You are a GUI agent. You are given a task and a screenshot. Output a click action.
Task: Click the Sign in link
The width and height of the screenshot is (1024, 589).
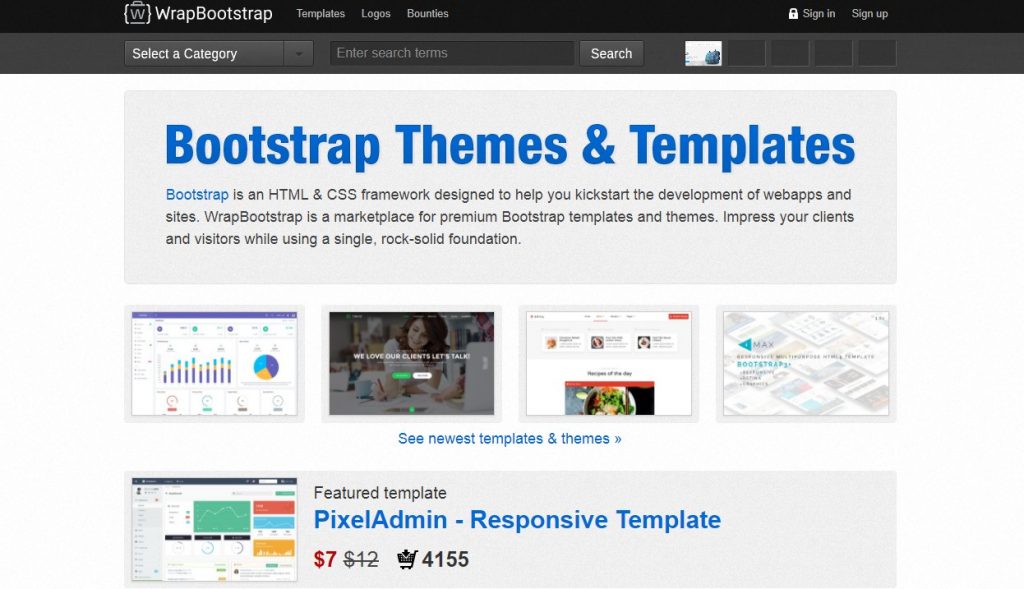pos(818,13)
